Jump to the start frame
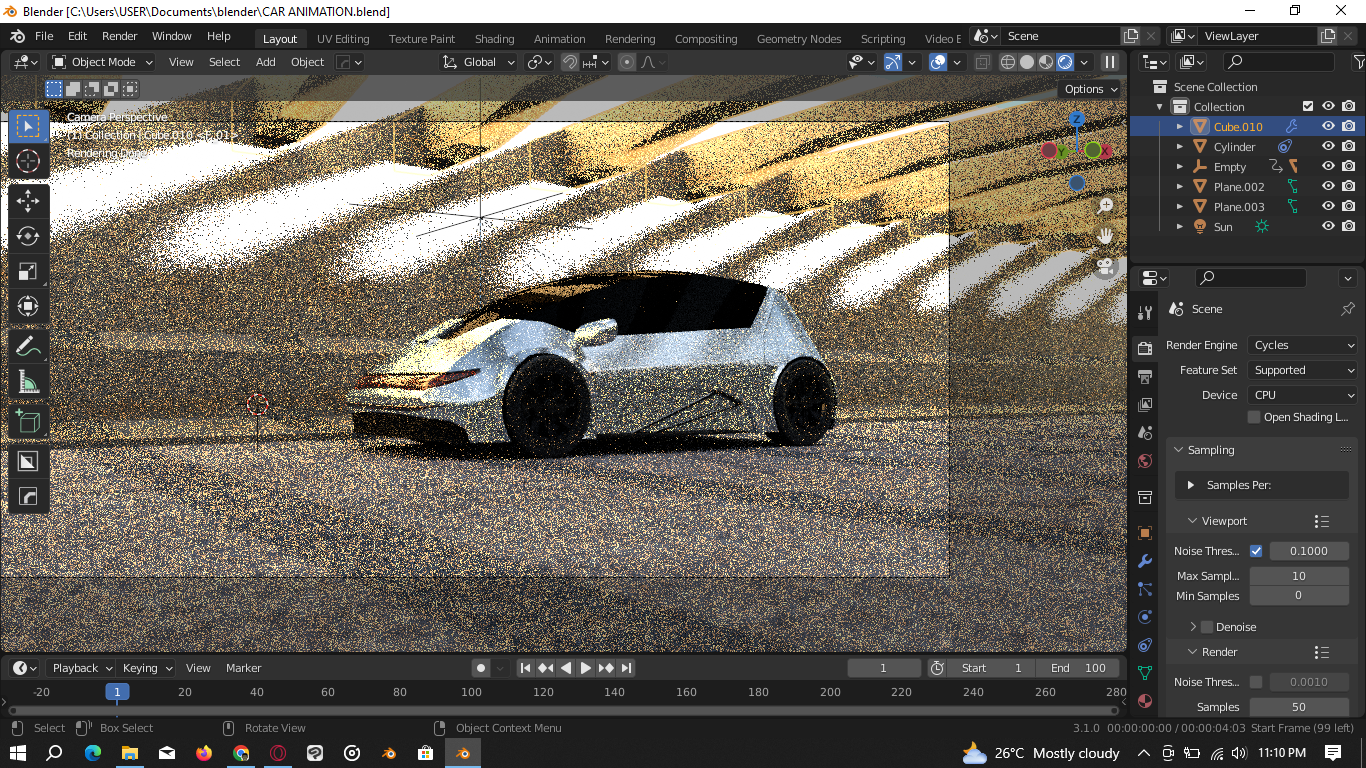Viewport: 1366px width, 768px height. [525, 668]
